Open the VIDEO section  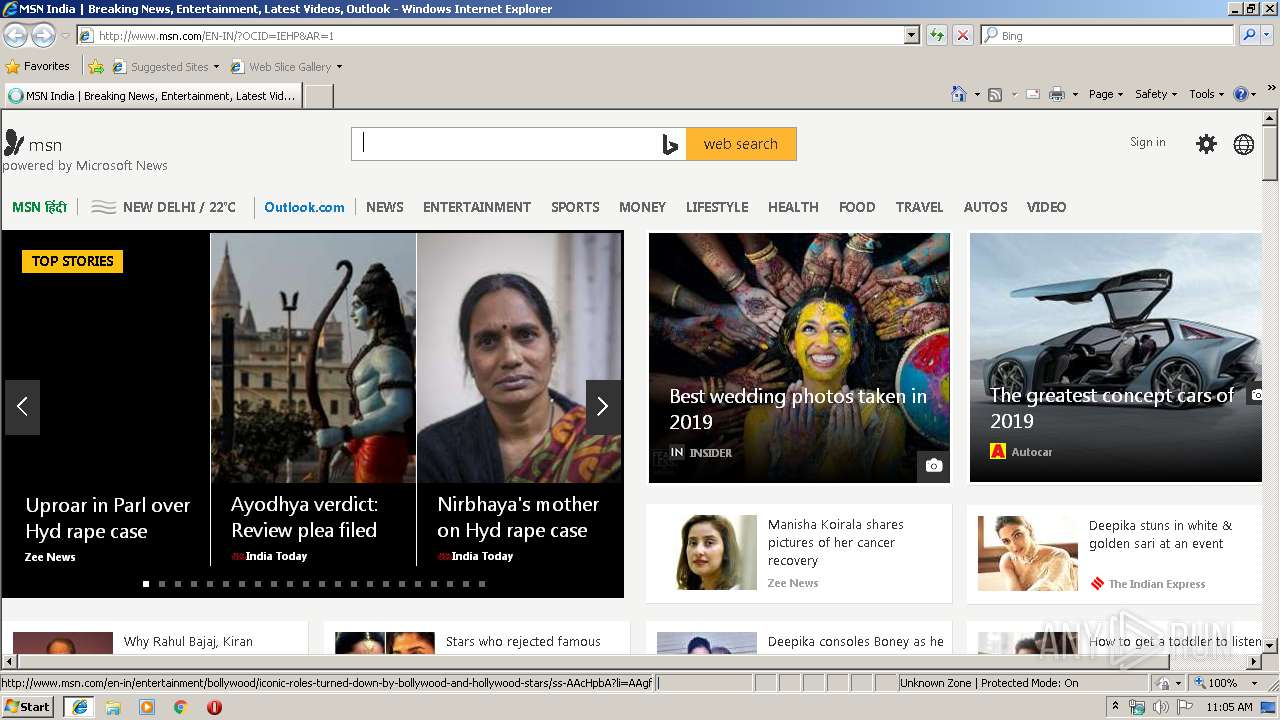point(1046,207)
